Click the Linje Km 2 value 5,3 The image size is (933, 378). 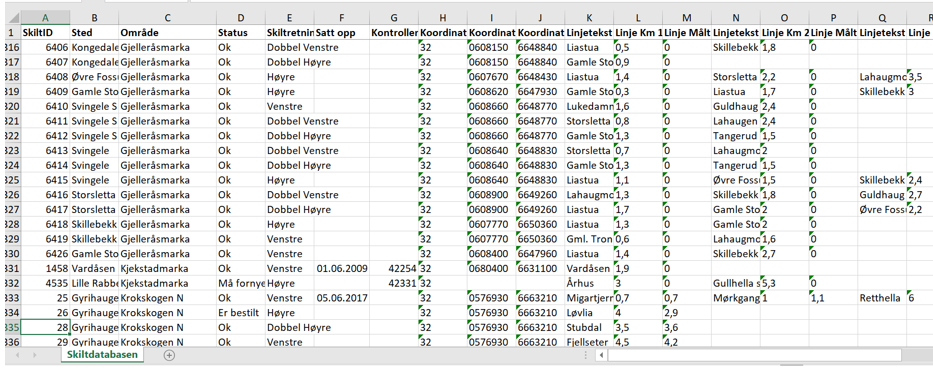784,283
